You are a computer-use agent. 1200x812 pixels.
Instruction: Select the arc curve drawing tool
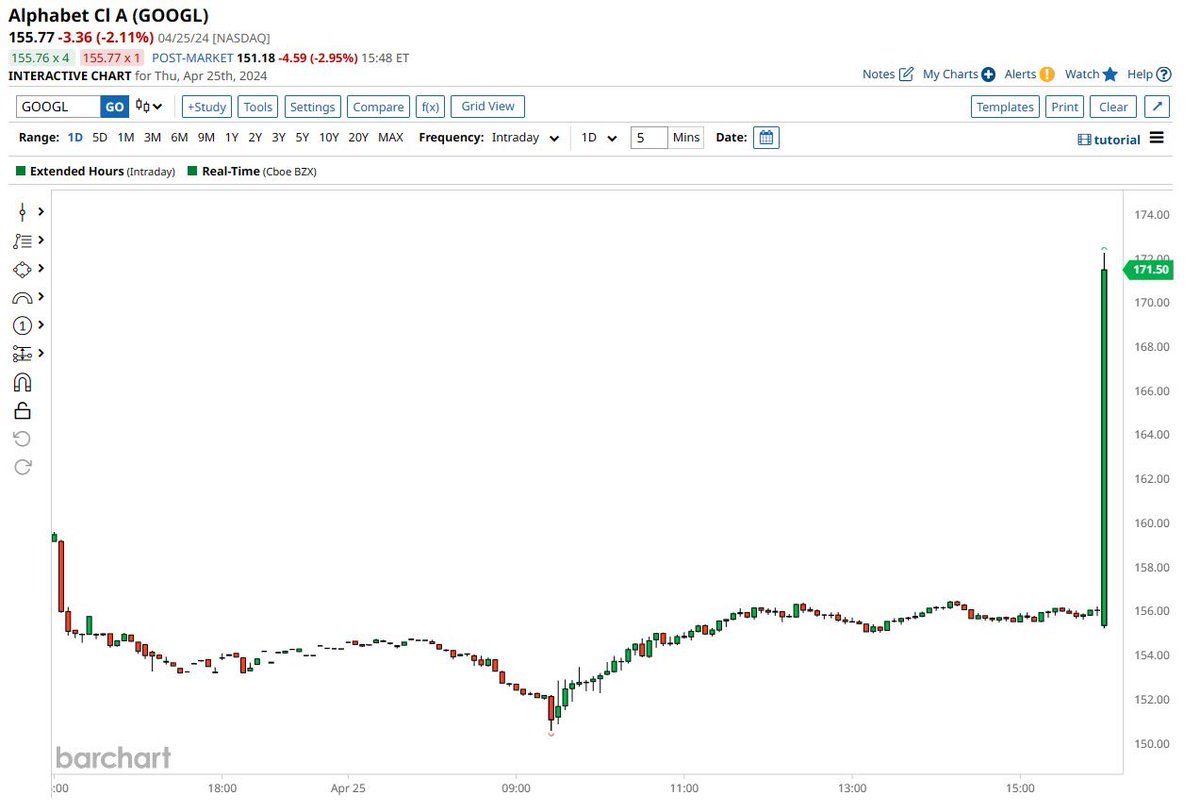pyautogui.click(x=22, y=297)
